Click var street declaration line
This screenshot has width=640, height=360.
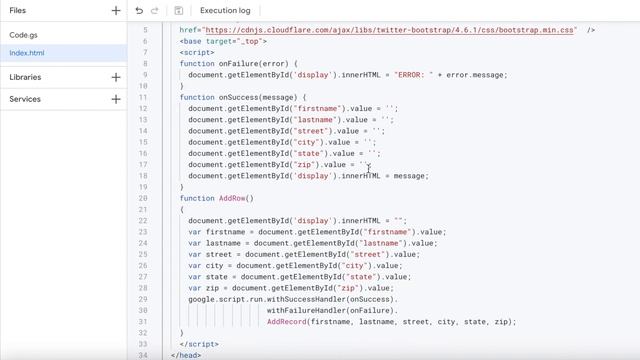pos(304,254)
